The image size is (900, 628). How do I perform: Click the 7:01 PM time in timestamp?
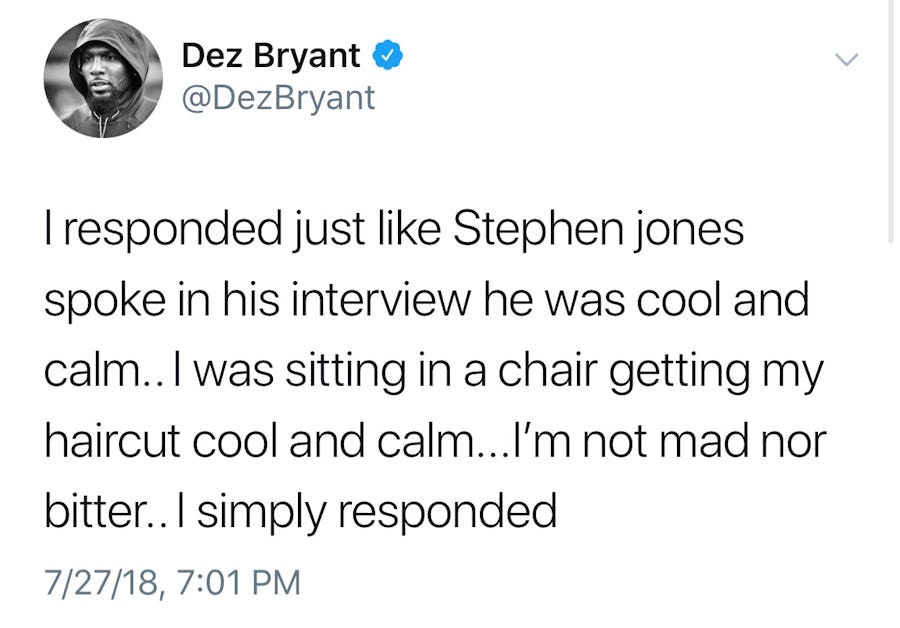coord(236,581)
